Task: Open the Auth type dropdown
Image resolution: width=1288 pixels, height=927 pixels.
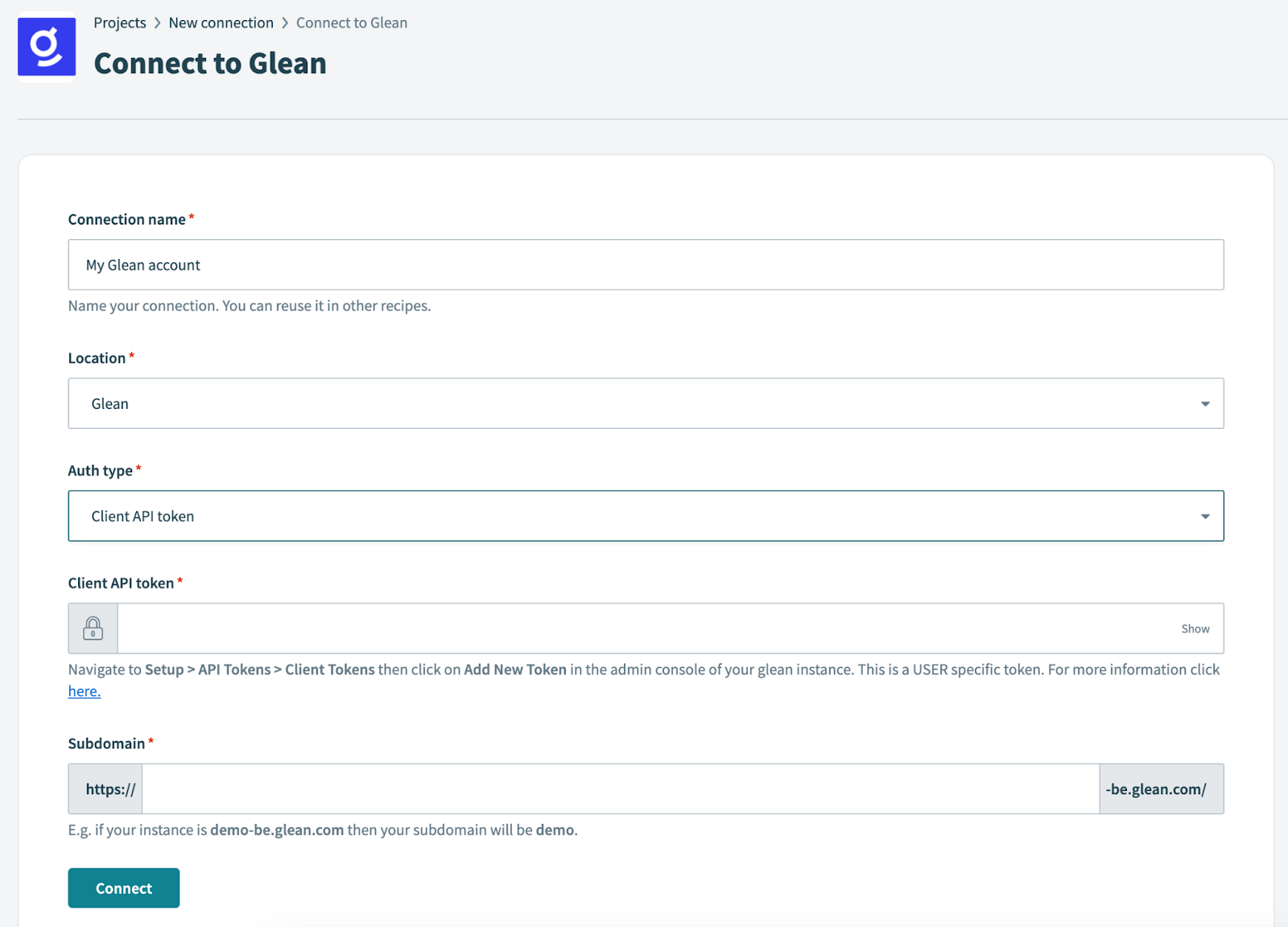Action: point(644,516)
